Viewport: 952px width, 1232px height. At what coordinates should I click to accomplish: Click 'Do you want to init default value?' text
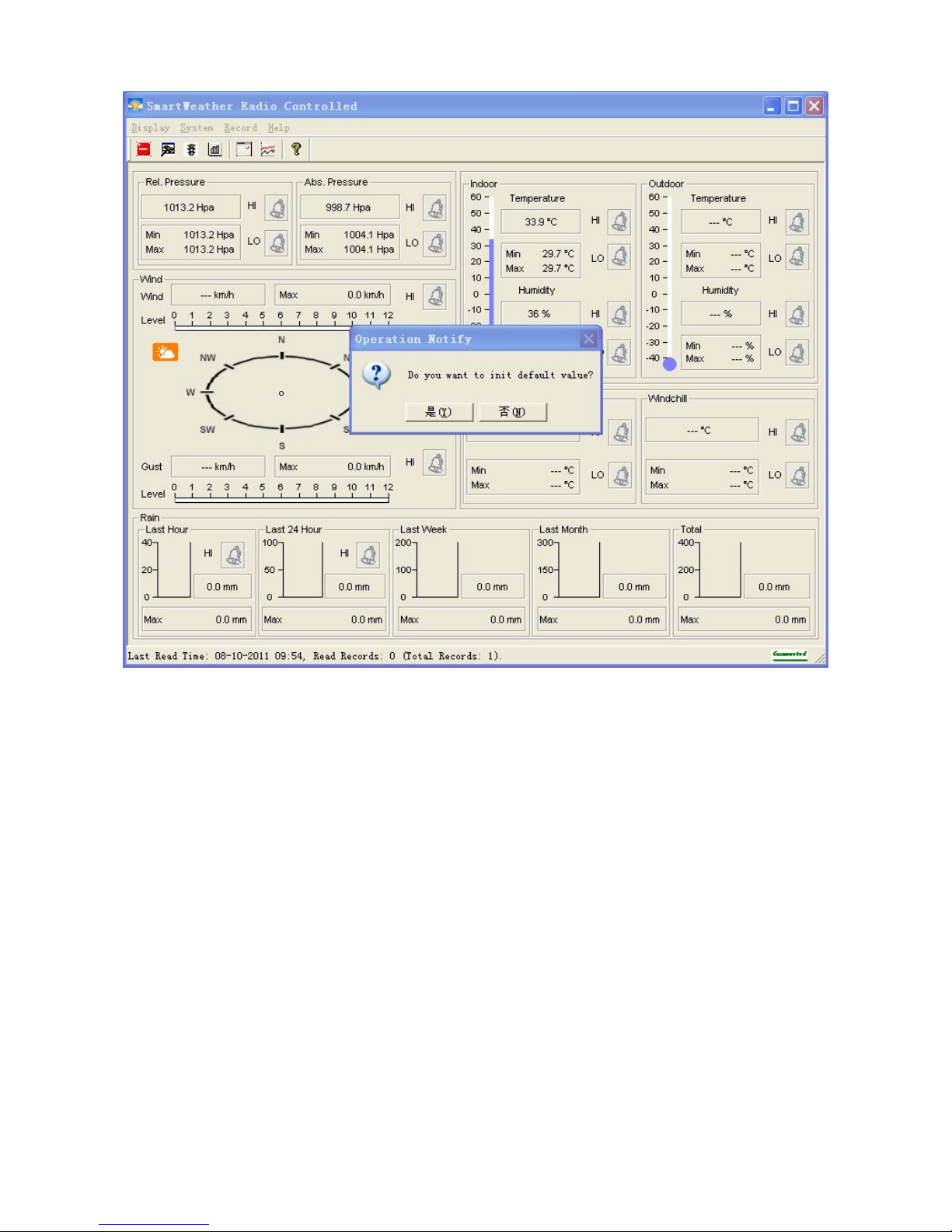(x=500, y=375)
